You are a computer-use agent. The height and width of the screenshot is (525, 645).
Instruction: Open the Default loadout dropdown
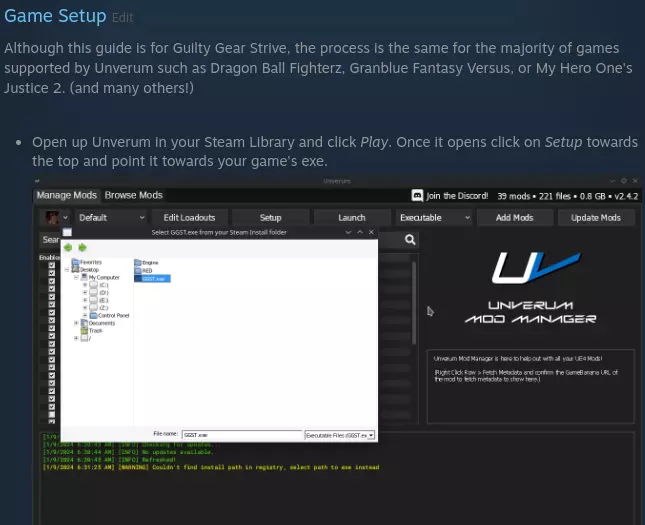pyautogui.click(x=111, y=217)
